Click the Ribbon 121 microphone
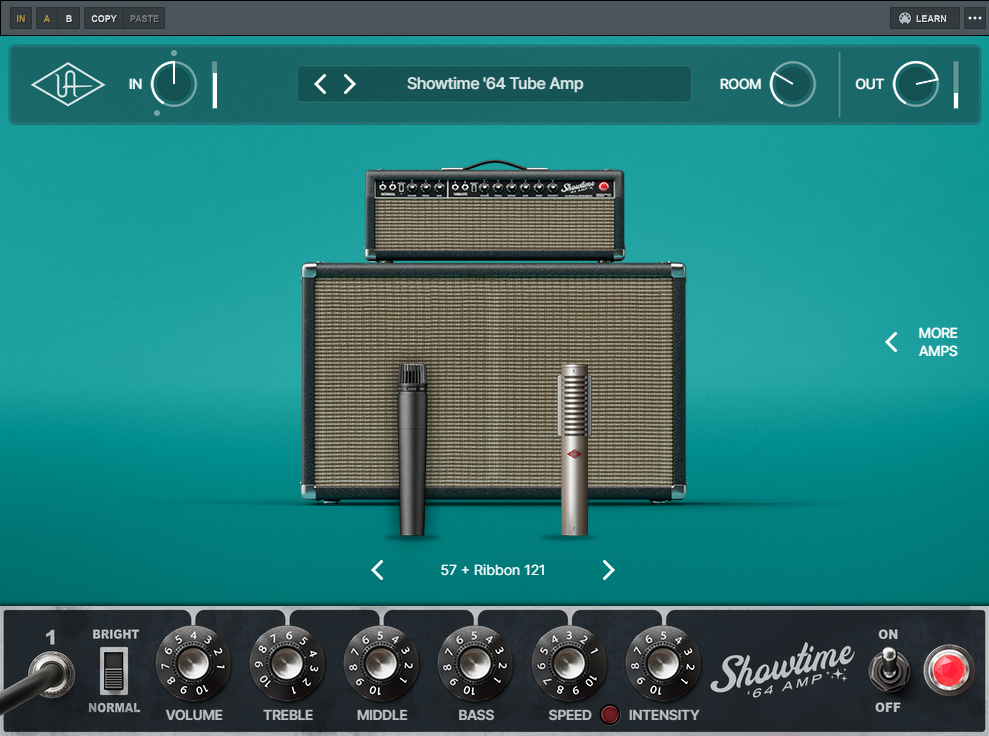 coord(574,450)
